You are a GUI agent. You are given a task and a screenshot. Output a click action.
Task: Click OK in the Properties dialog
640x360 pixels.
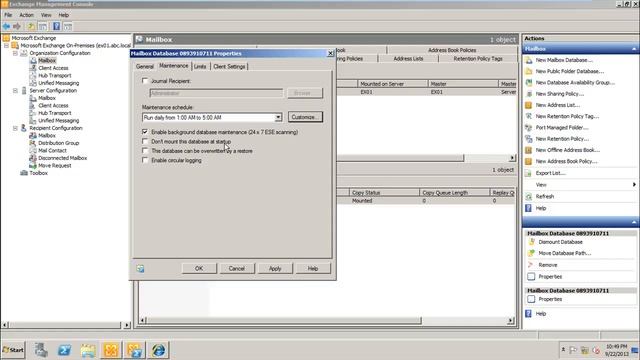click(x=199, y=269)
